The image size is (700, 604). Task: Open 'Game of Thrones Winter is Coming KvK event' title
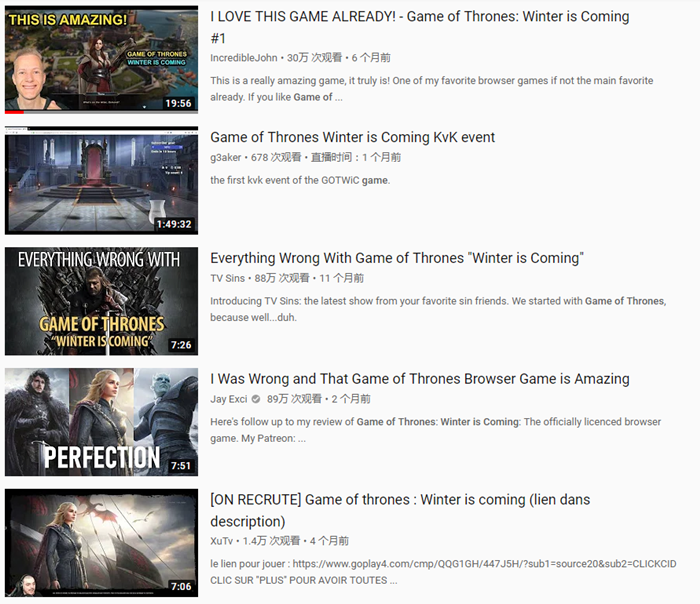click(x=353, y=137)
